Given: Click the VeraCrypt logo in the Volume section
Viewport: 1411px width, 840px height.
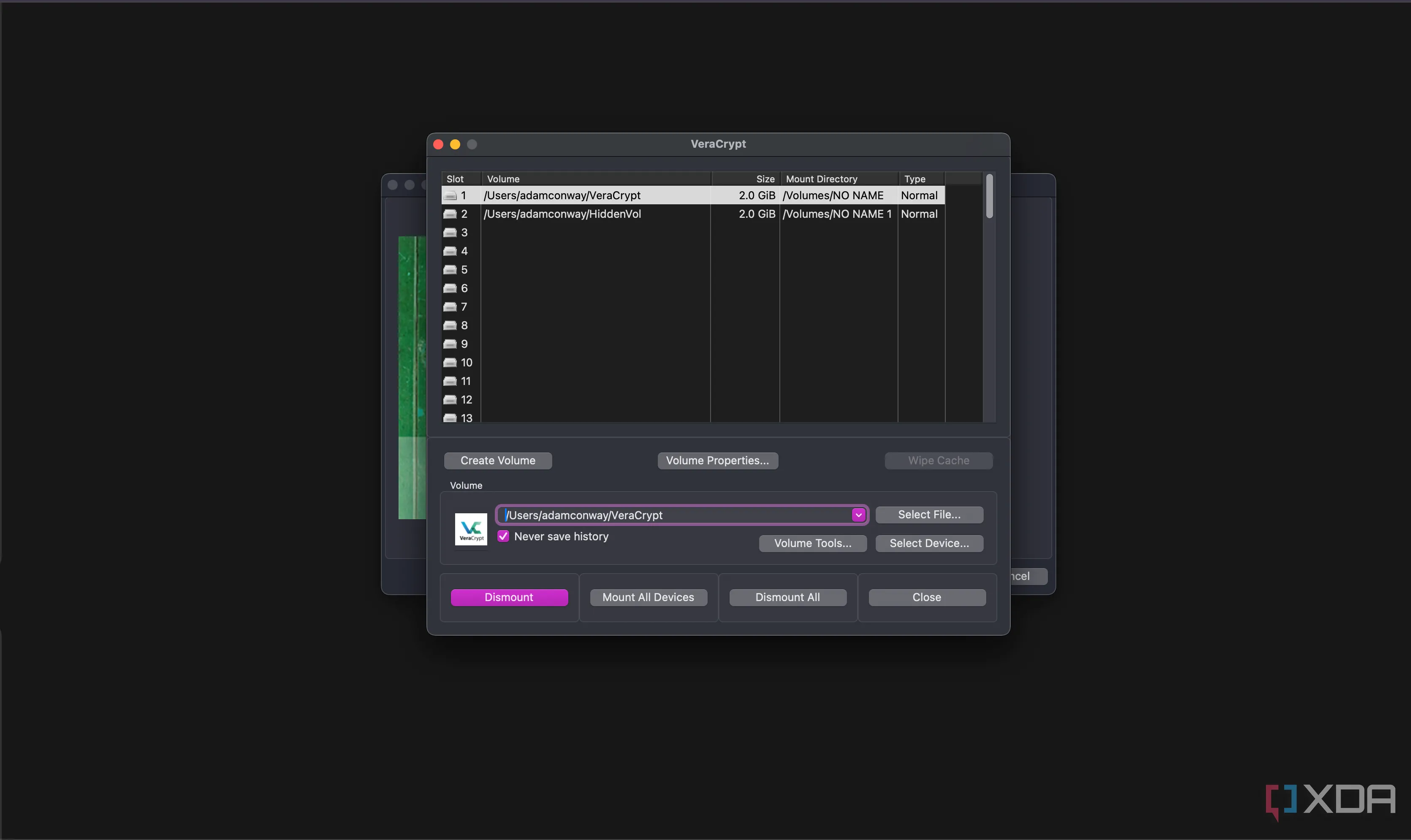Looking at the screenshot, I should [x=471, y=529].
